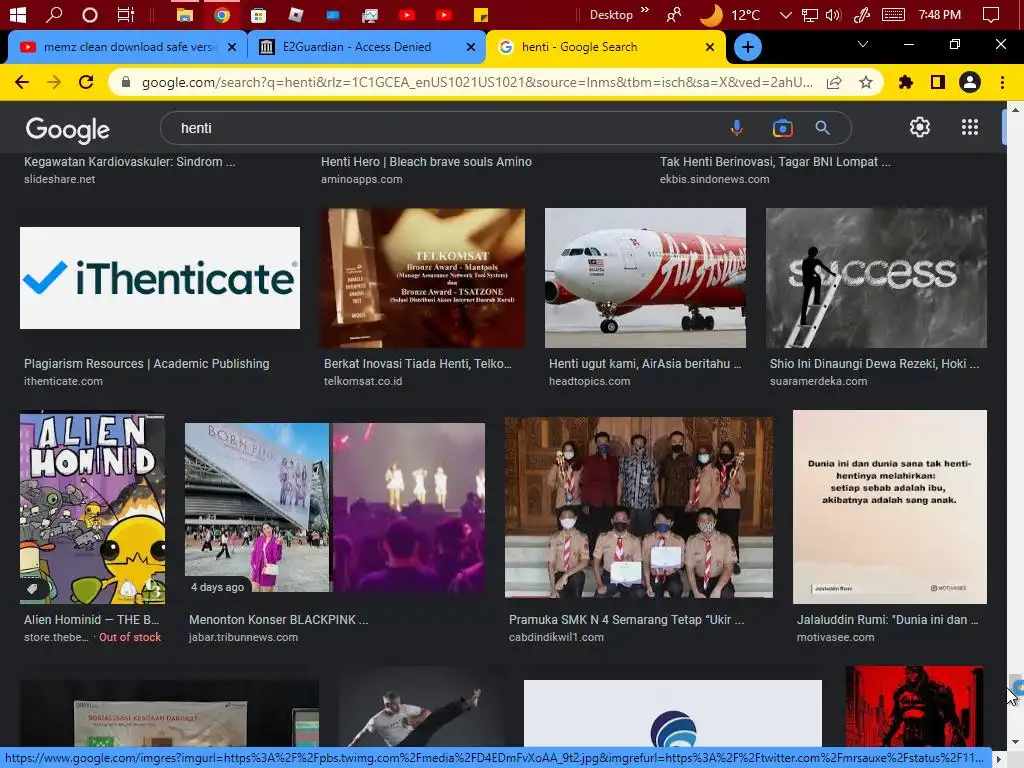Click the volume speaker tray icon
Viewport: 1024px width, 768px height.
tap(833, 14)
